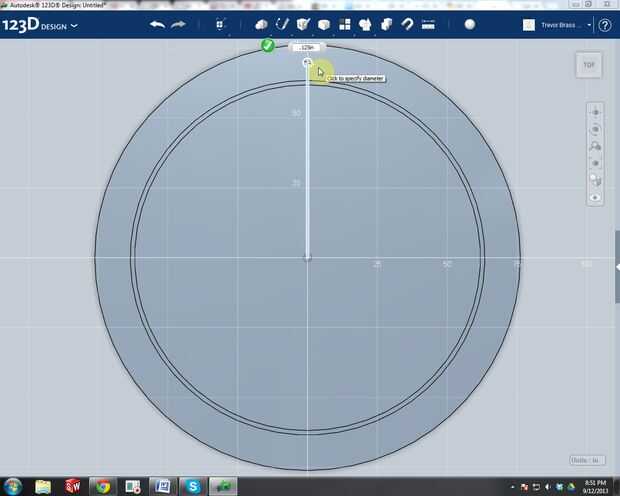This screenshot has width=620, height=496.
Task: Open the Grouping tools menu
Action: pos(365,25)
